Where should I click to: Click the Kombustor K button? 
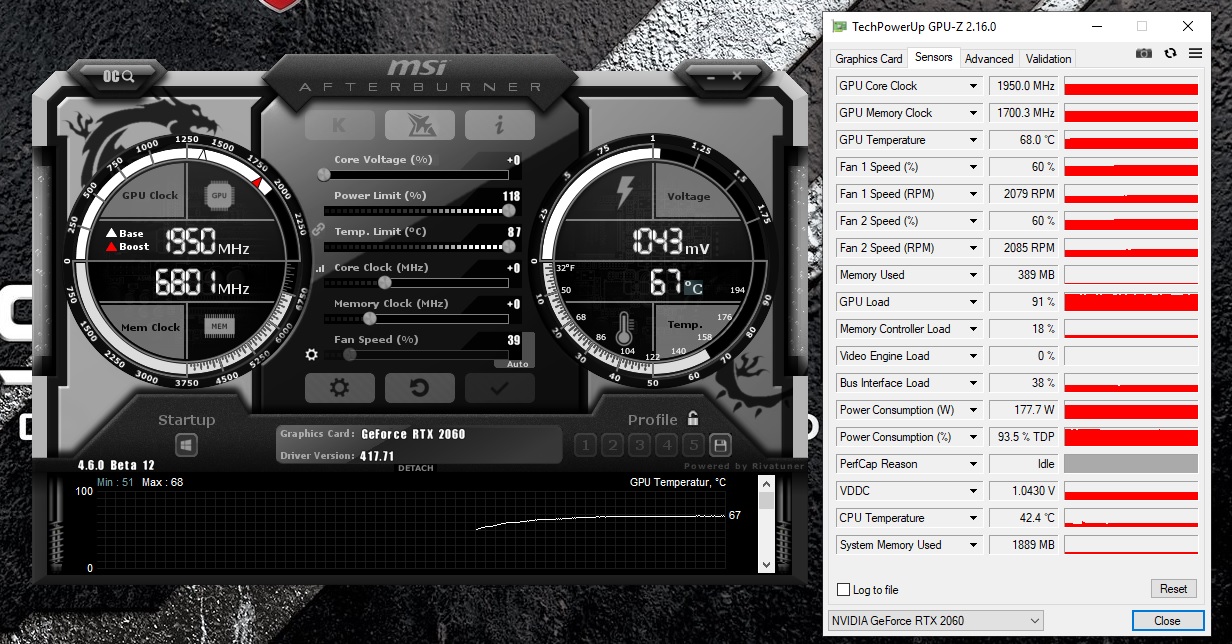coord(339,125)
